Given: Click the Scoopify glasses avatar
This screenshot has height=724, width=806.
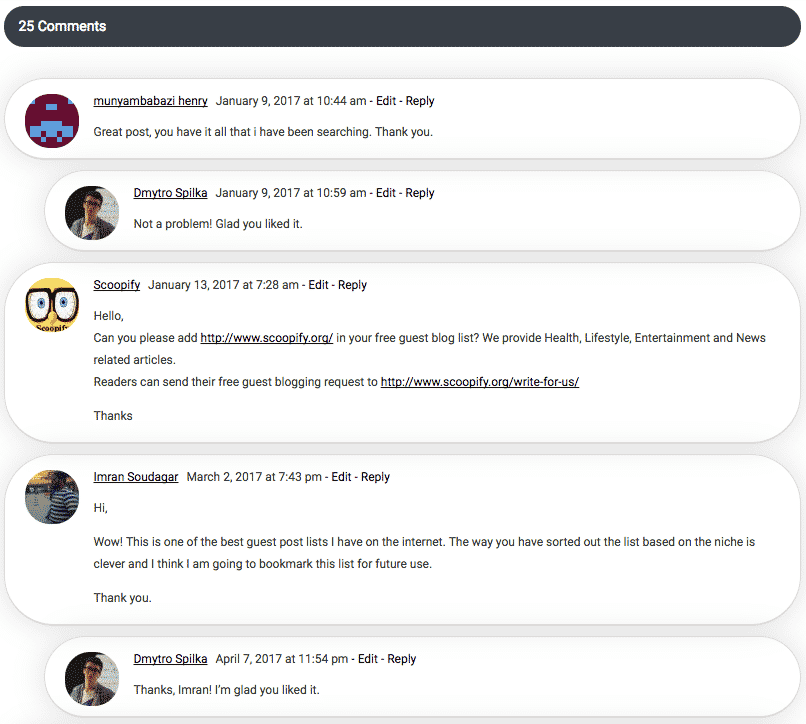Looking at the screenshot, I should (52, 305).
